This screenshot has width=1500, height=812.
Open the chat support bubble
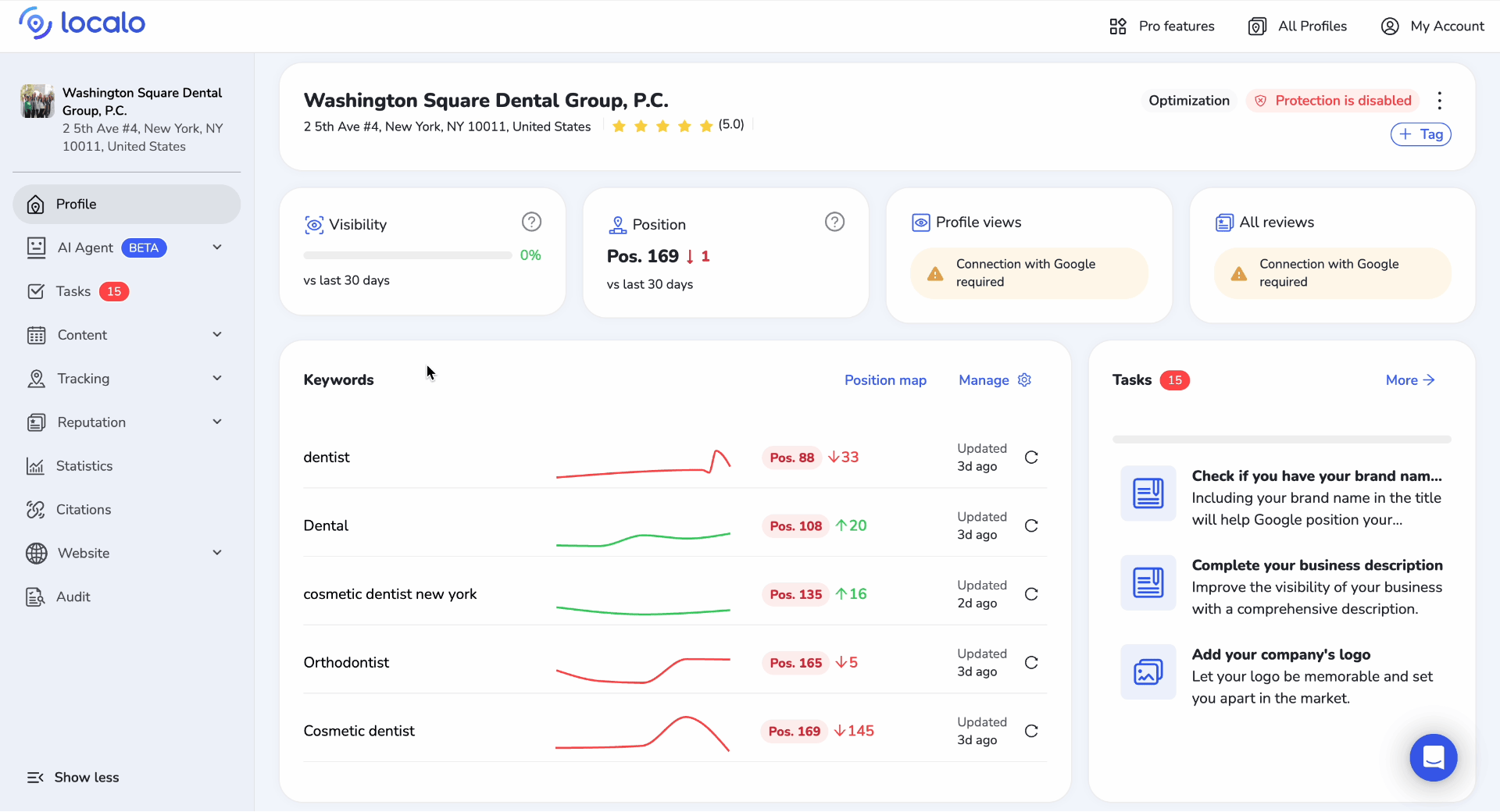tap(1433, 757)
